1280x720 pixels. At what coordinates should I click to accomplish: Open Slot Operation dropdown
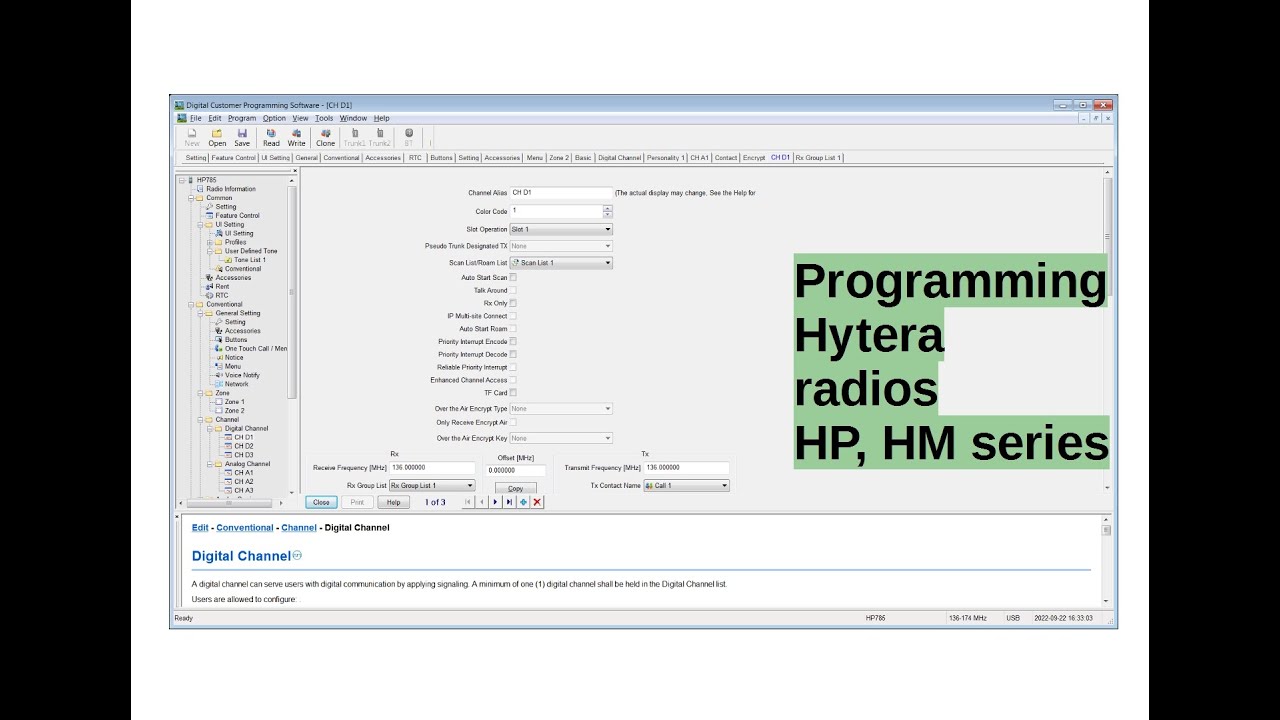click(561, 229)
